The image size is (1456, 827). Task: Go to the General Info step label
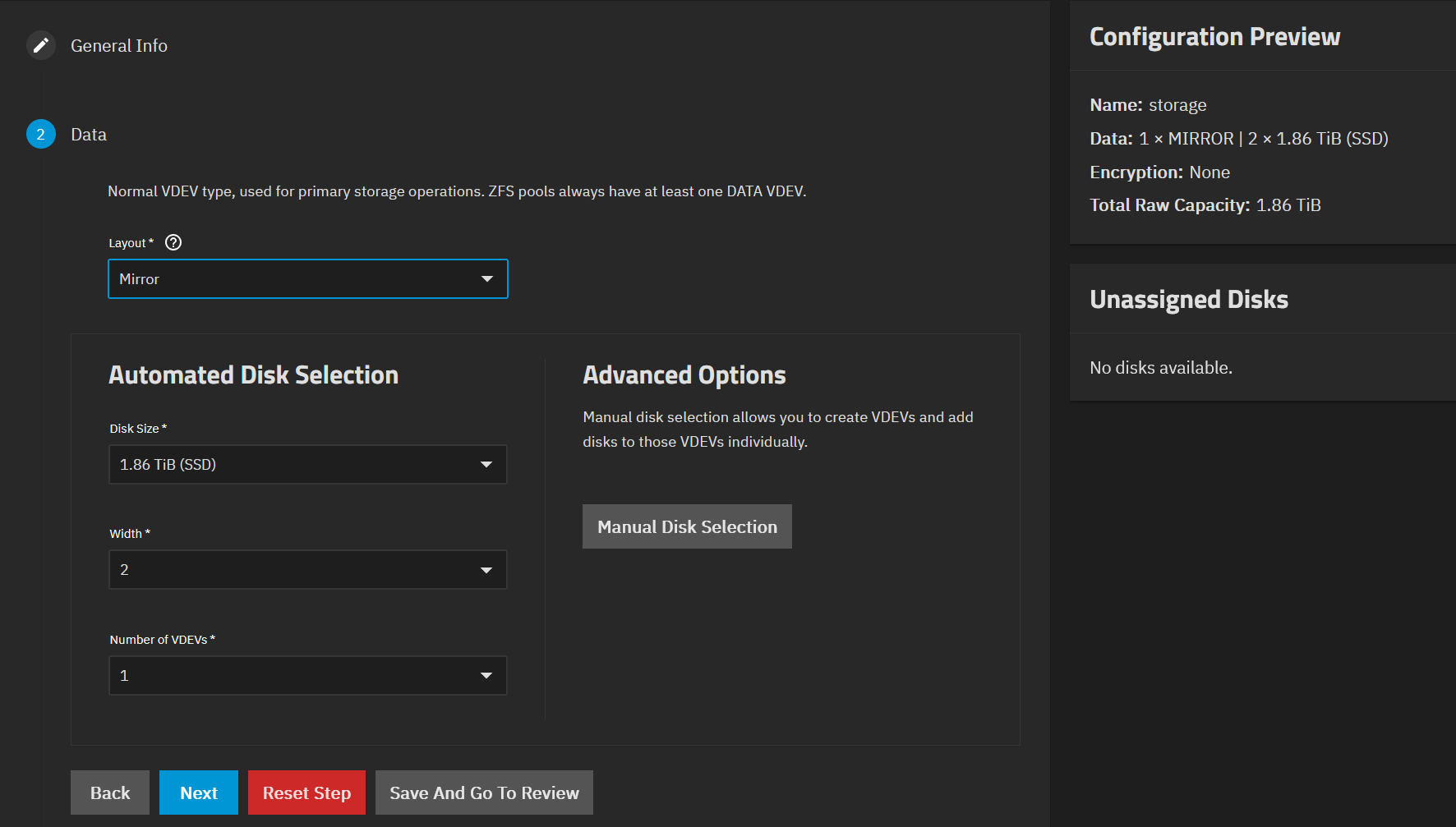[x=119, y=46]
